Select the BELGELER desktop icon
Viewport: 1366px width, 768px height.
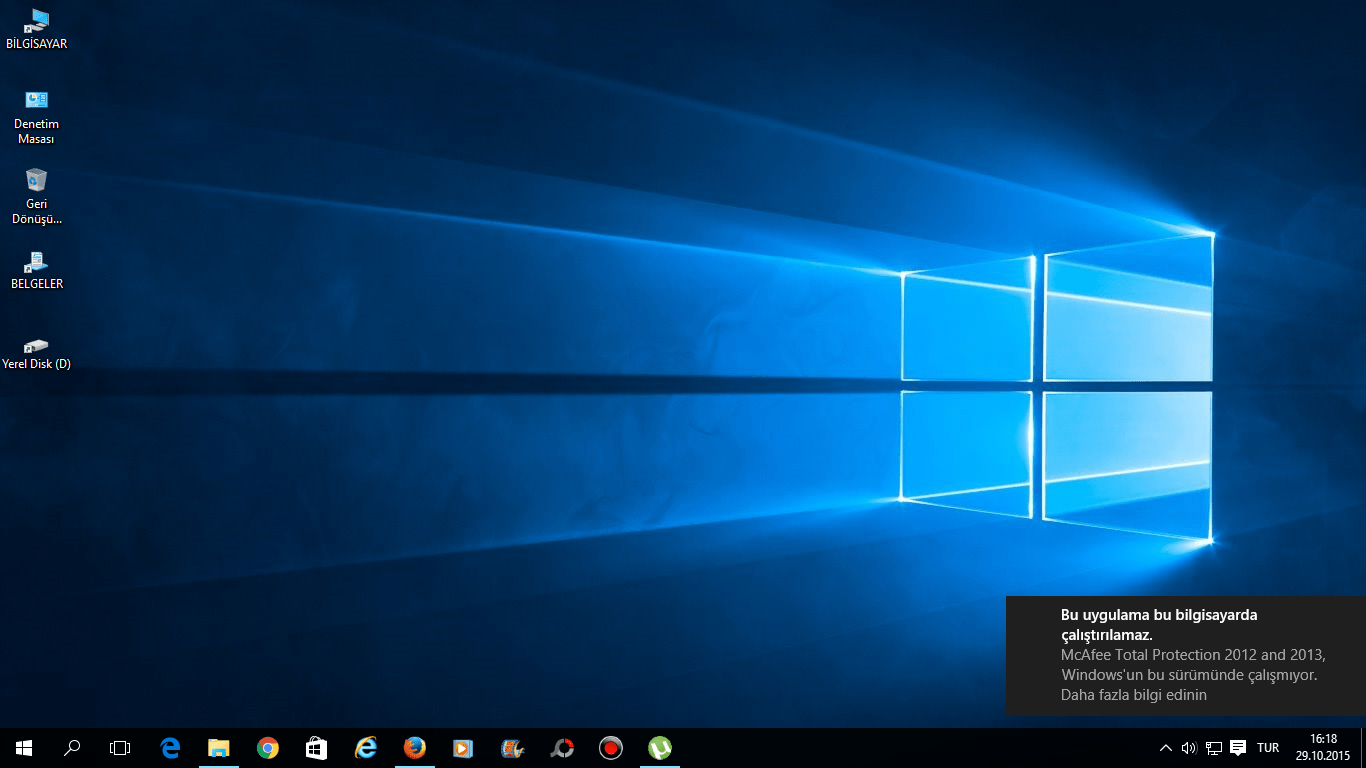[x=37, y=269]
